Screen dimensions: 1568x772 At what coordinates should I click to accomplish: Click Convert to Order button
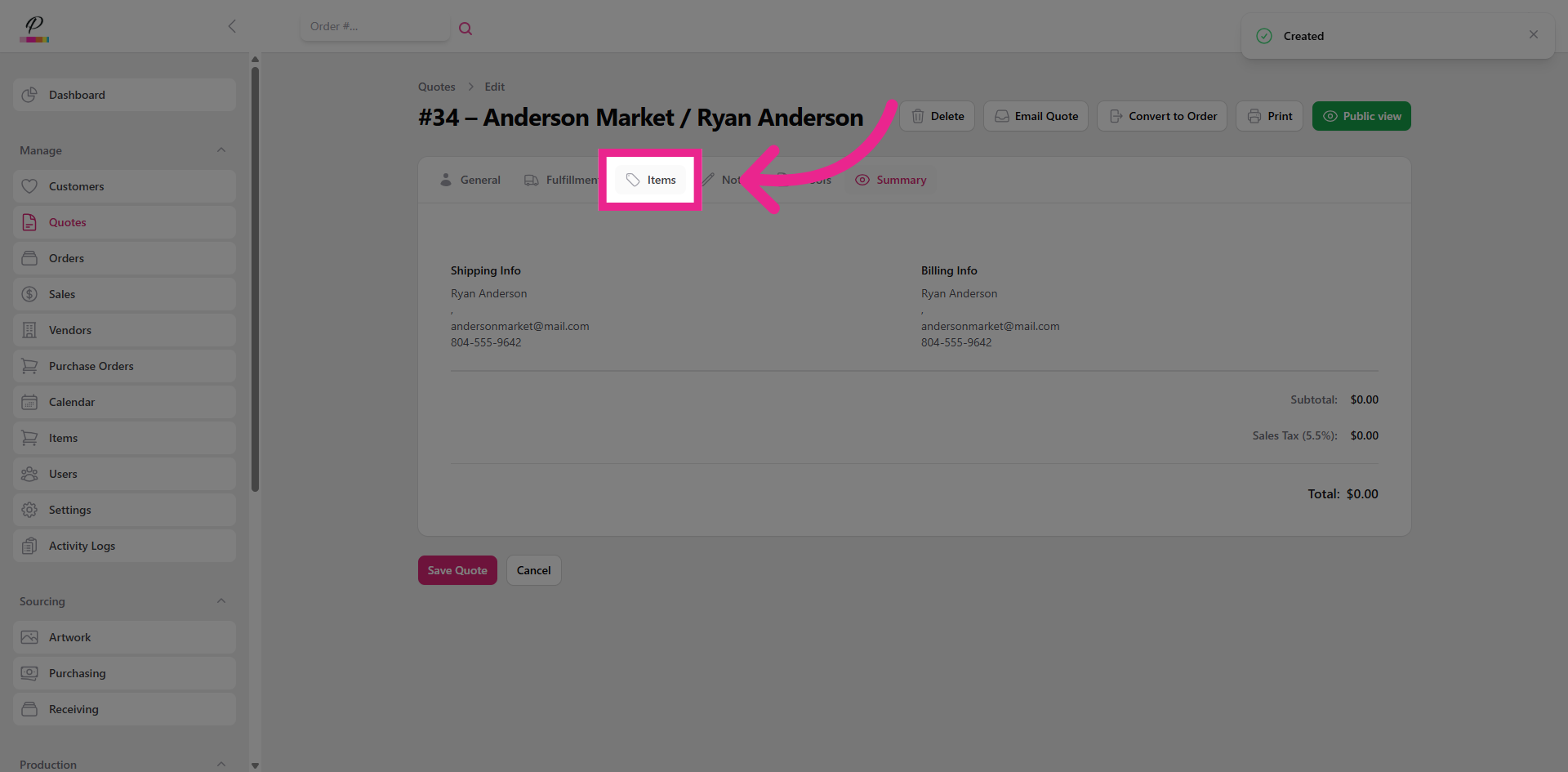pyautogui.click(x=1162, y=116)
